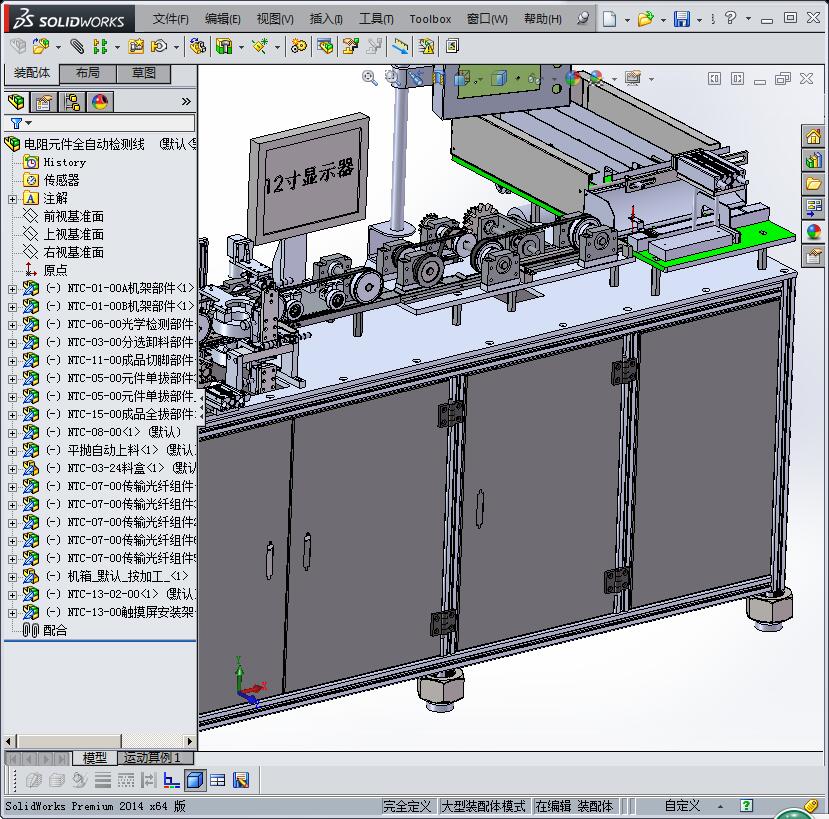Click the 自定义 unit system status button
Screen dimensions: 829x819
(683, 806)
